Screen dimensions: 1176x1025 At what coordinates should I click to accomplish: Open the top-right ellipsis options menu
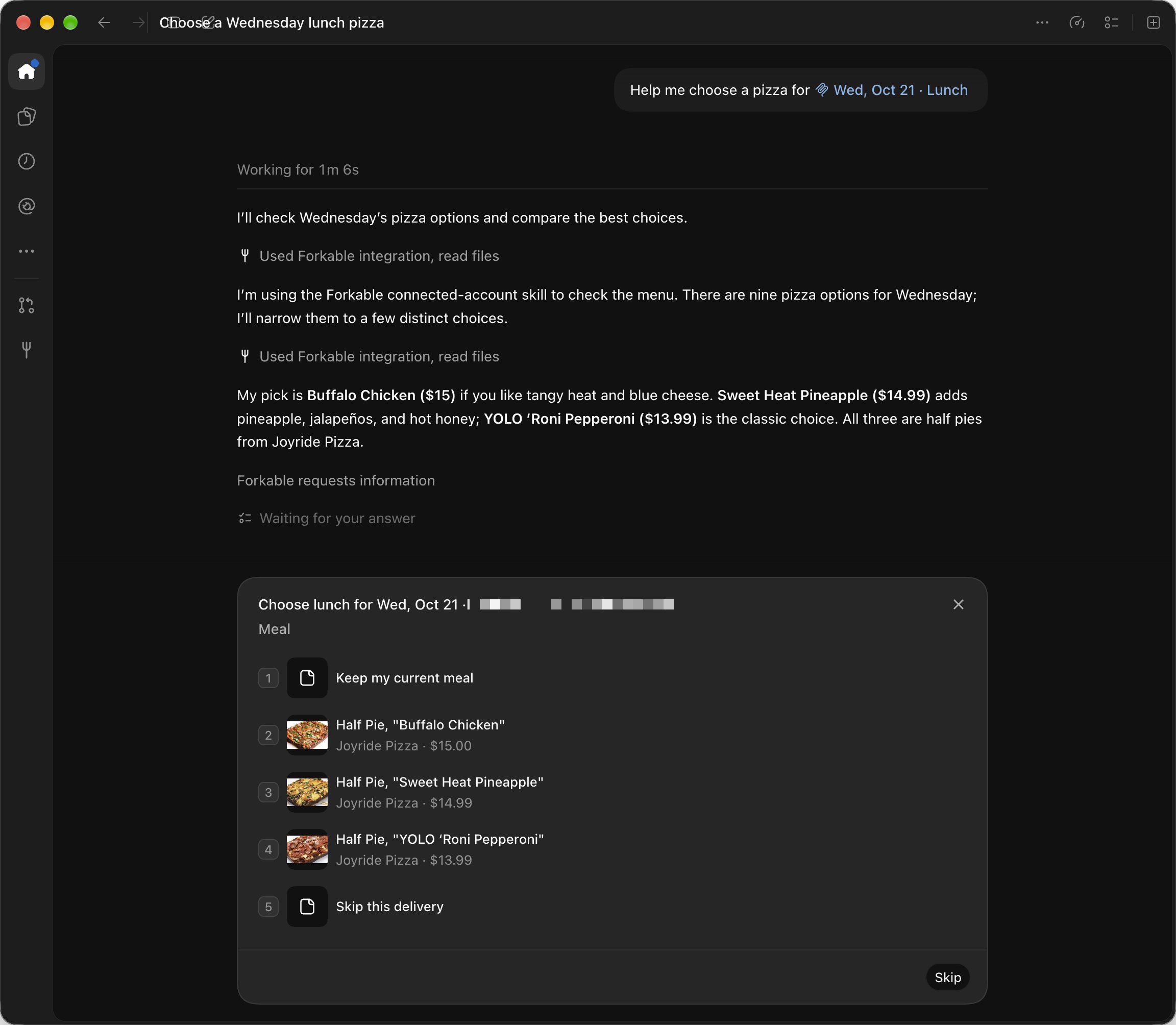(x=1042, y=22)
